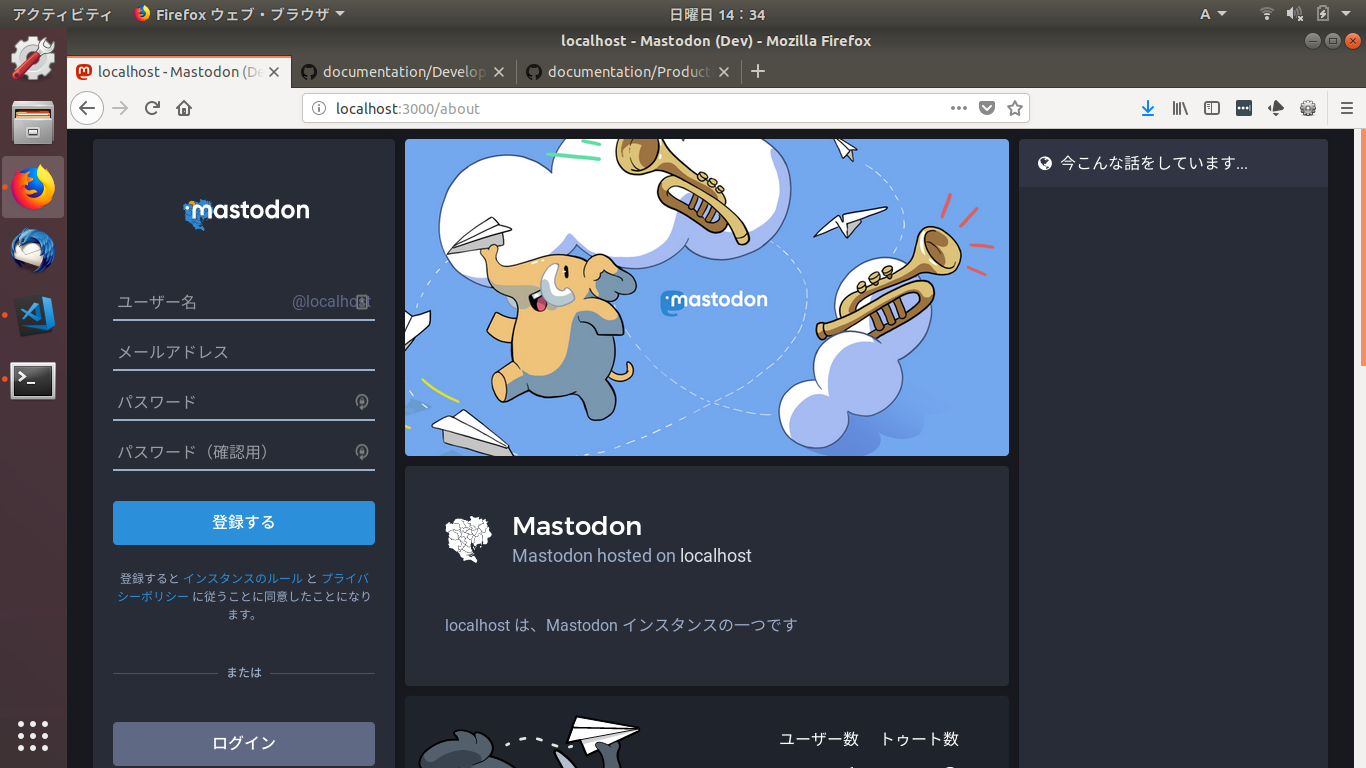
Task: Focus the メールアドレス input field
Action: [243, 352]
